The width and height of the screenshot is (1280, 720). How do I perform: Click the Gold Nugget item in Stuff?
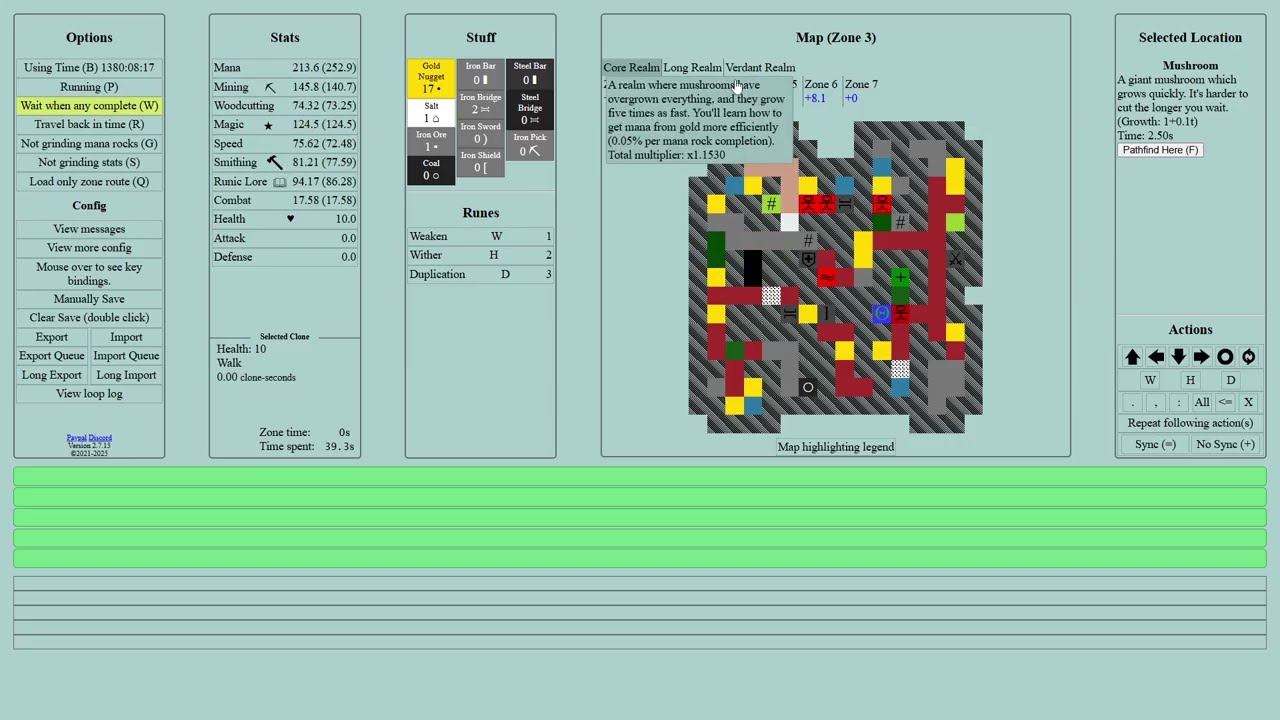(x=431, y=78)
